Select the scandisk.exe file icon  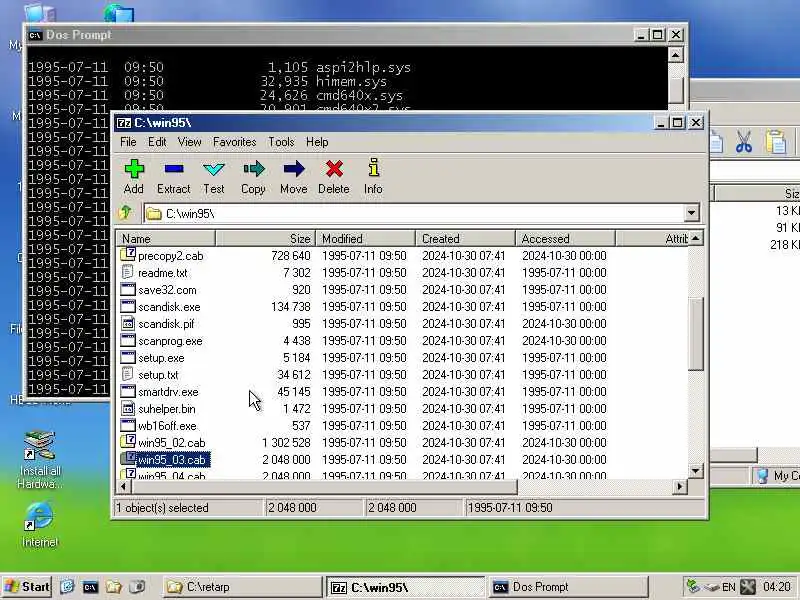(128, 306)
